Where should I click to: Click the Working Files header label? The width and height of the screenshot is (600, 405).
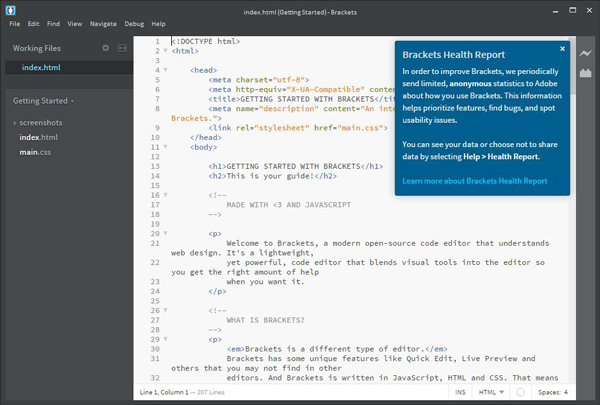[x=37, y=48]
